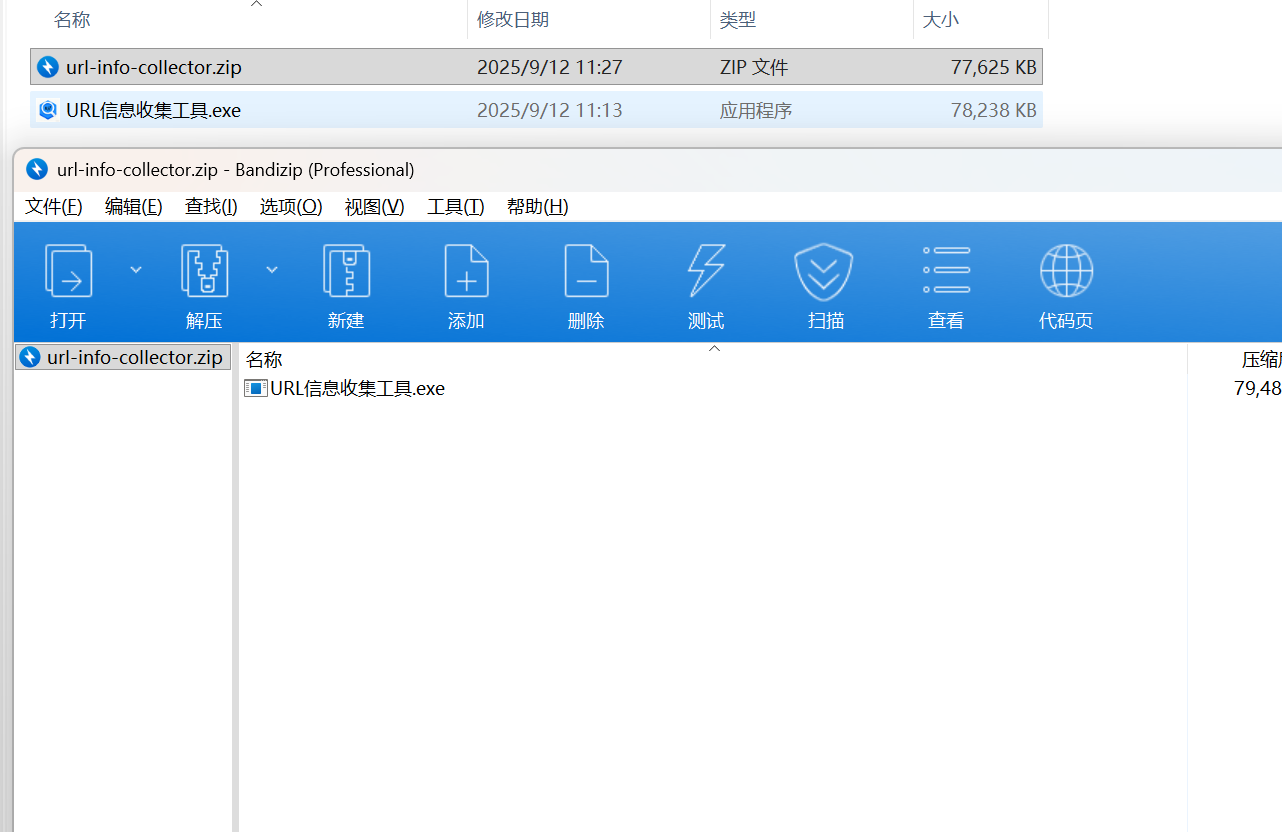This screenshot has width=1282, height=832.
Task: Run the Test (测试) archive icon
Action: coord(706,272)
